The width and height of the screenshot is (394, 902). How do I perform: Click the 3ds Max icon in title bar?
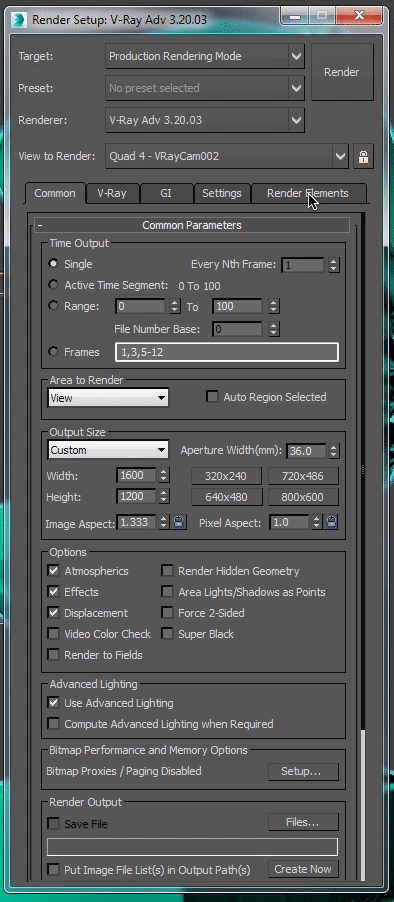point(20,19)
